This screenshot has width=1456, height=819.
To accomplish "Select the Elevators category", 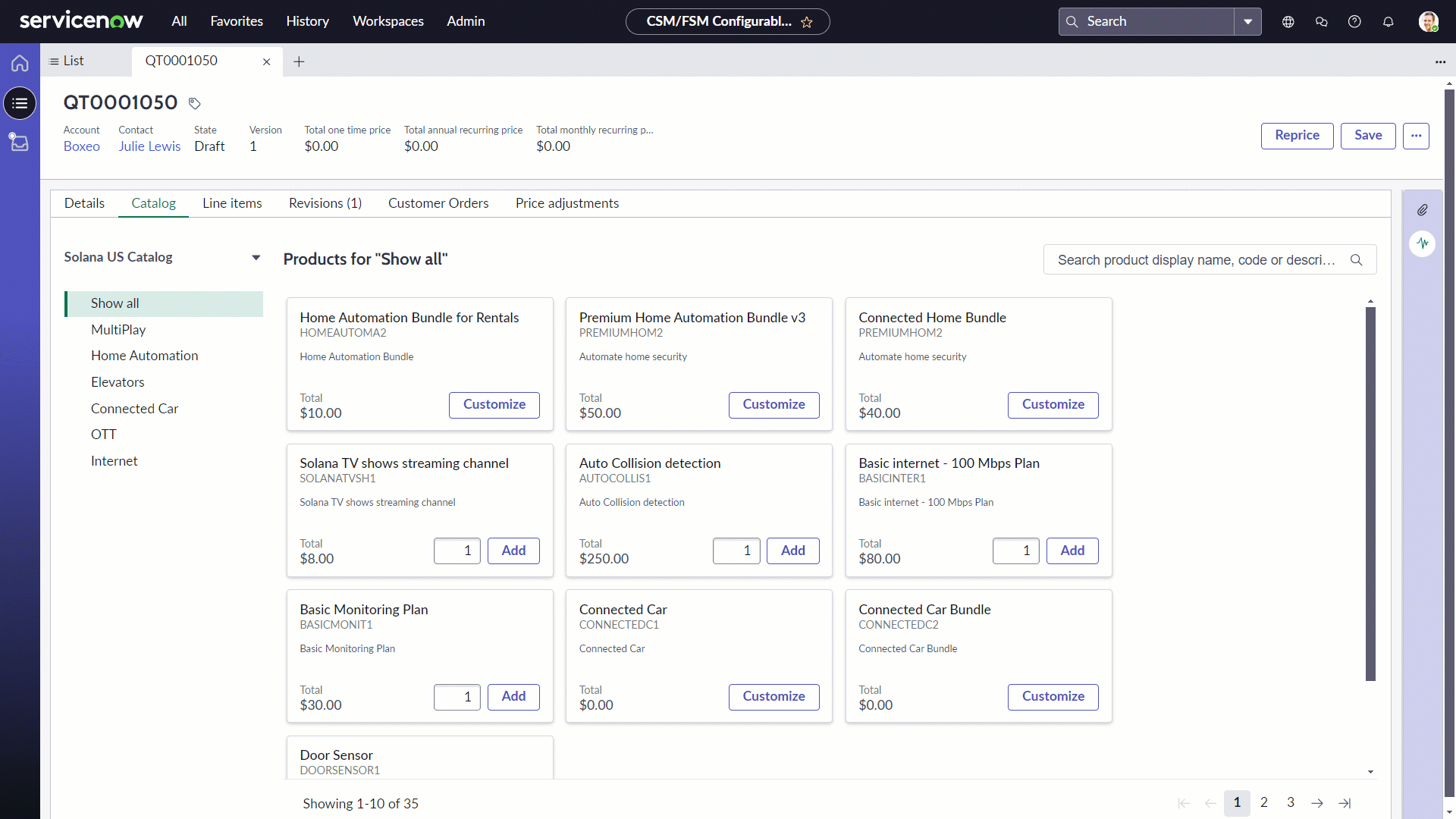I will 164,382.
